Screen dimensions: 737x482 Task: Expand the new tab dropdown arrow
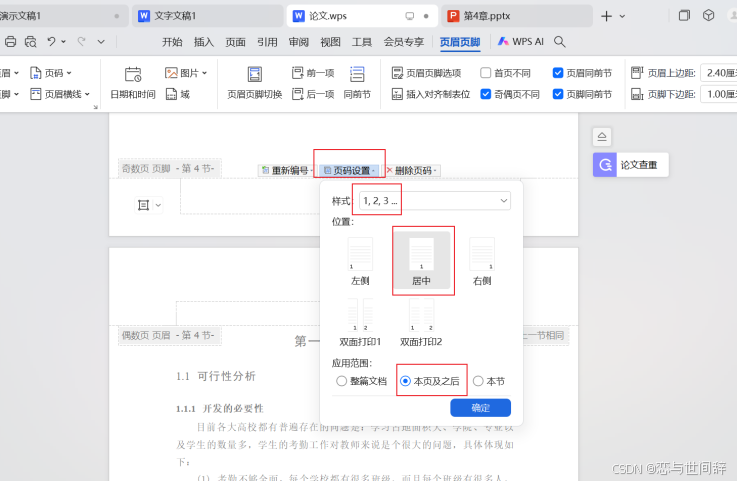tap(622, 16)
